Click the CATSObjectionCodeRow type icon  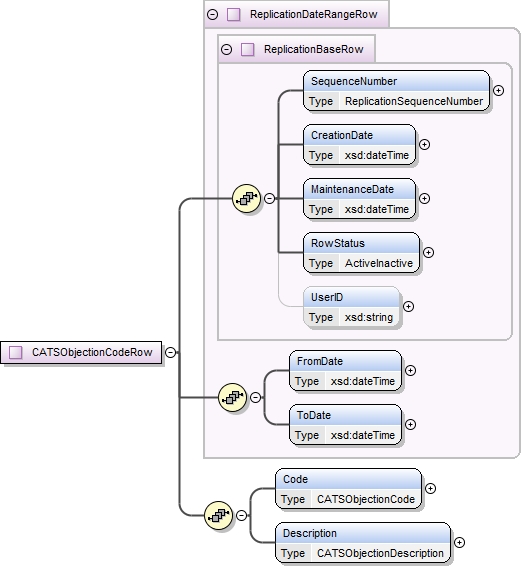pos(16,352)
